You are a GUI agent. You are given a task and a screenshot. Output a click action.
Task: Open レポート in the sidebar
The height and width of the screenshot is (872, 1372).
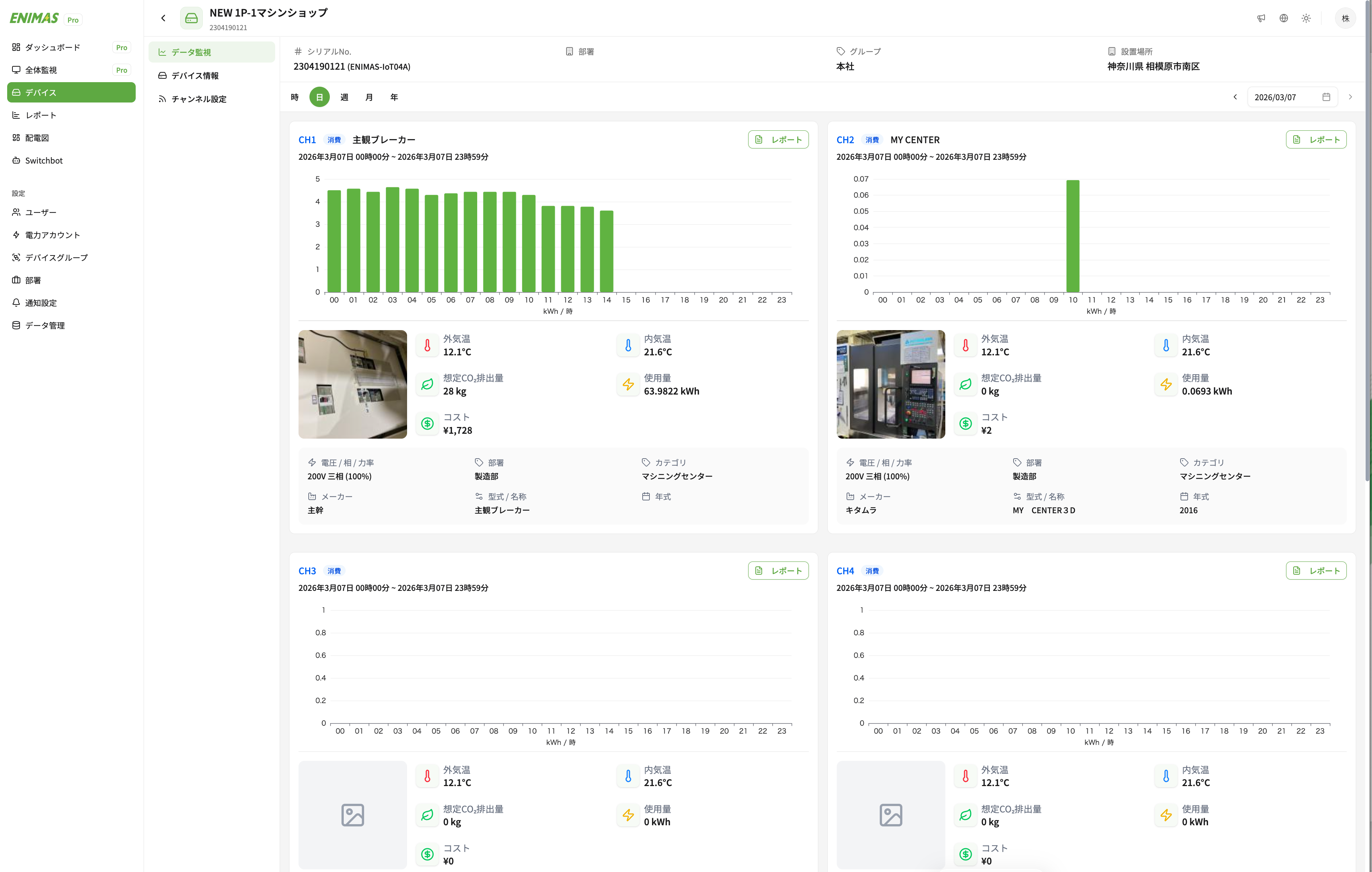click(71, 115)
